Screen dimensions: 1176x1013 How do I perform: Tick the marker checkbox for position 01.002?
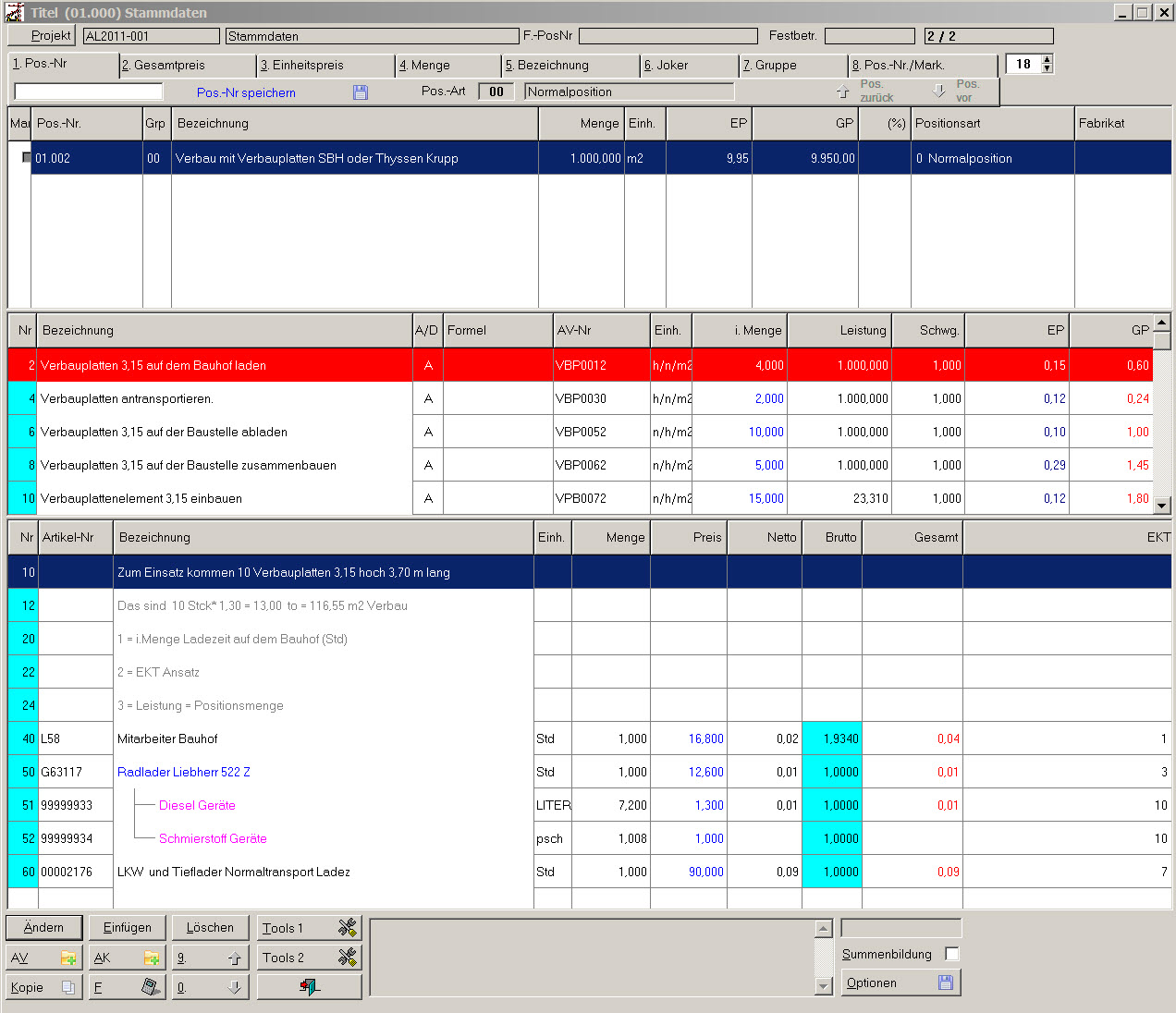coord(27,158)
